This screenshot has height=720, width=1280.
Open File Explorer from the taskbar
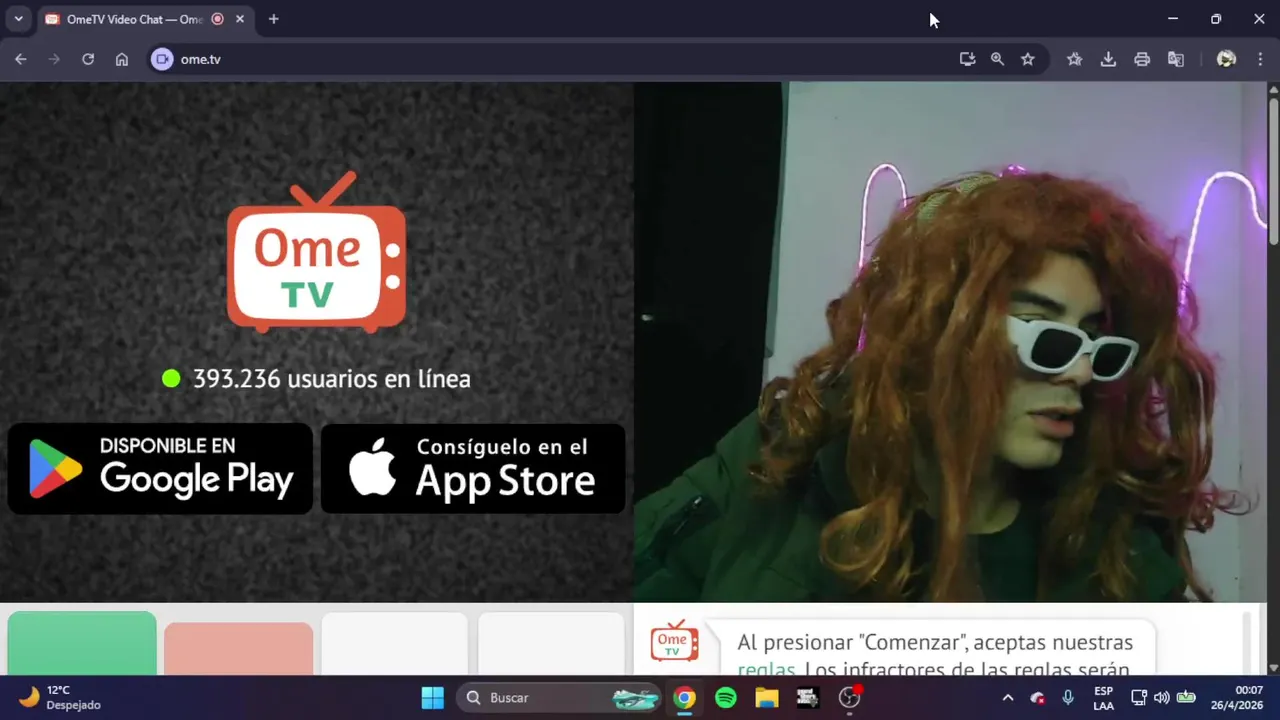coord(767,697)
